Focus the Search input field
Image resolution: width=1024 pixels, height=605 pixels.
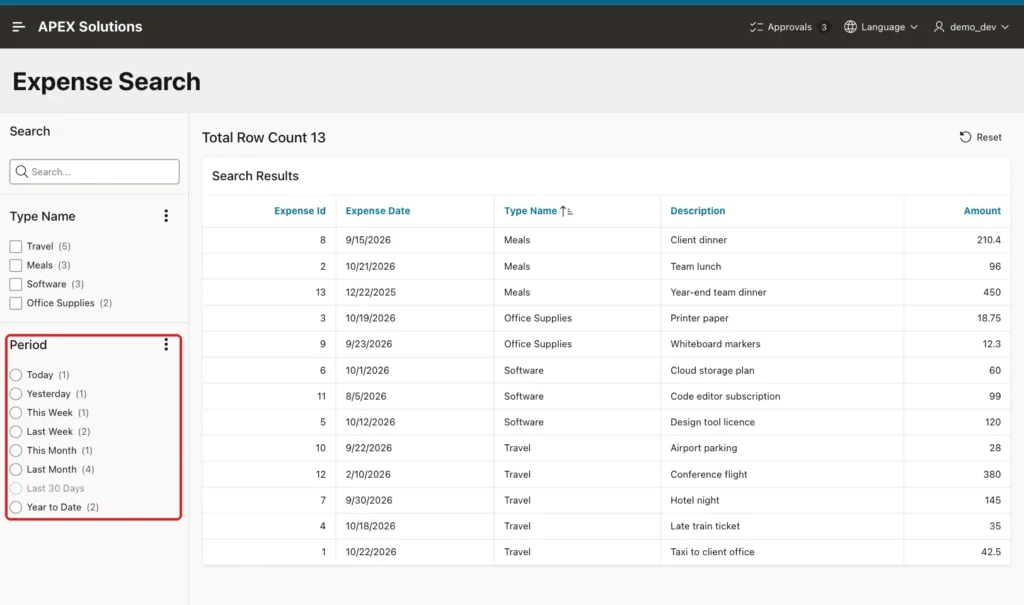(x=95, y=172)
